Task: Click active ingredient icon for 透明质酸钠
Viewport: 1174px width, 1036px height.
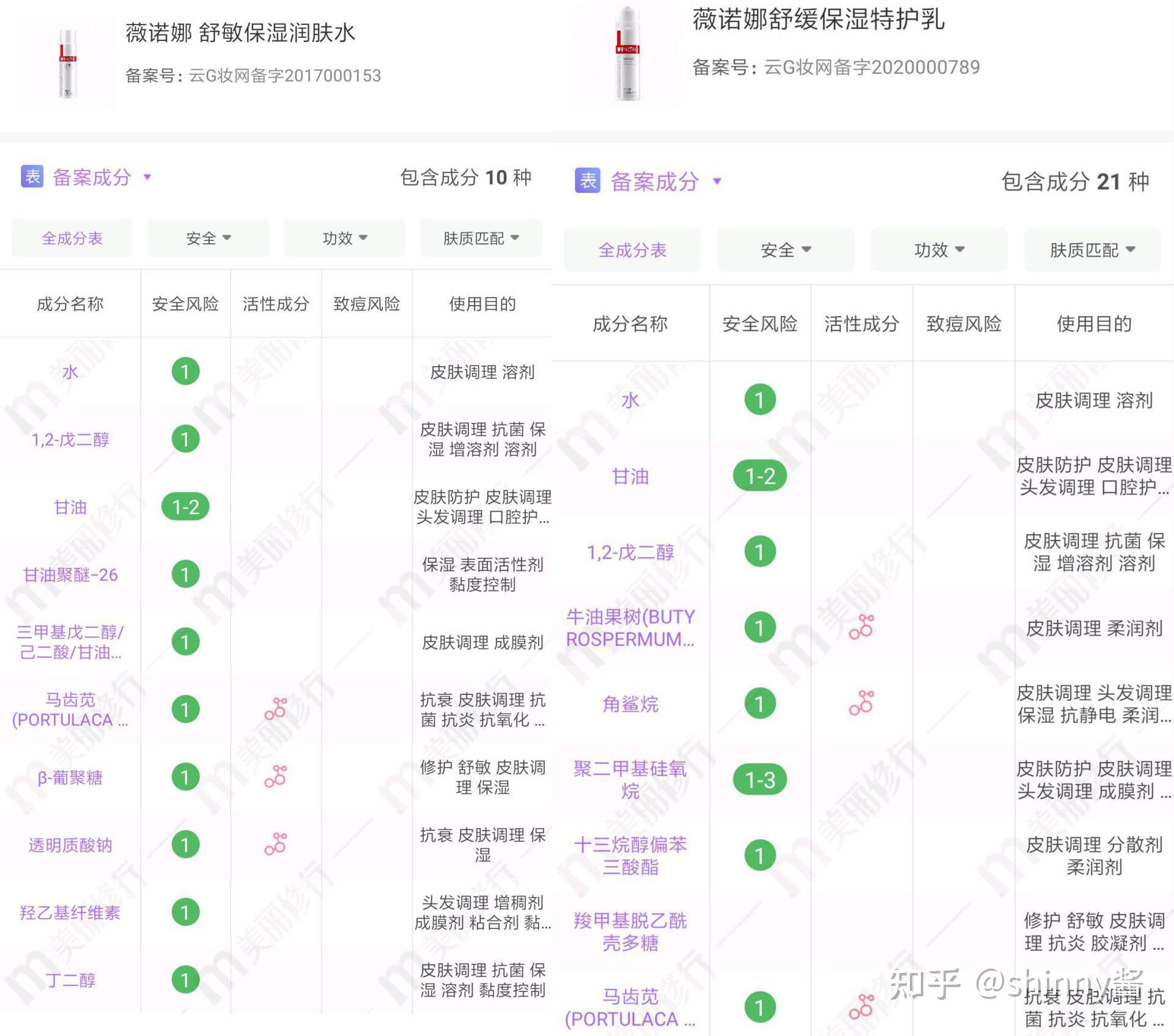Action: click(276, 844)
